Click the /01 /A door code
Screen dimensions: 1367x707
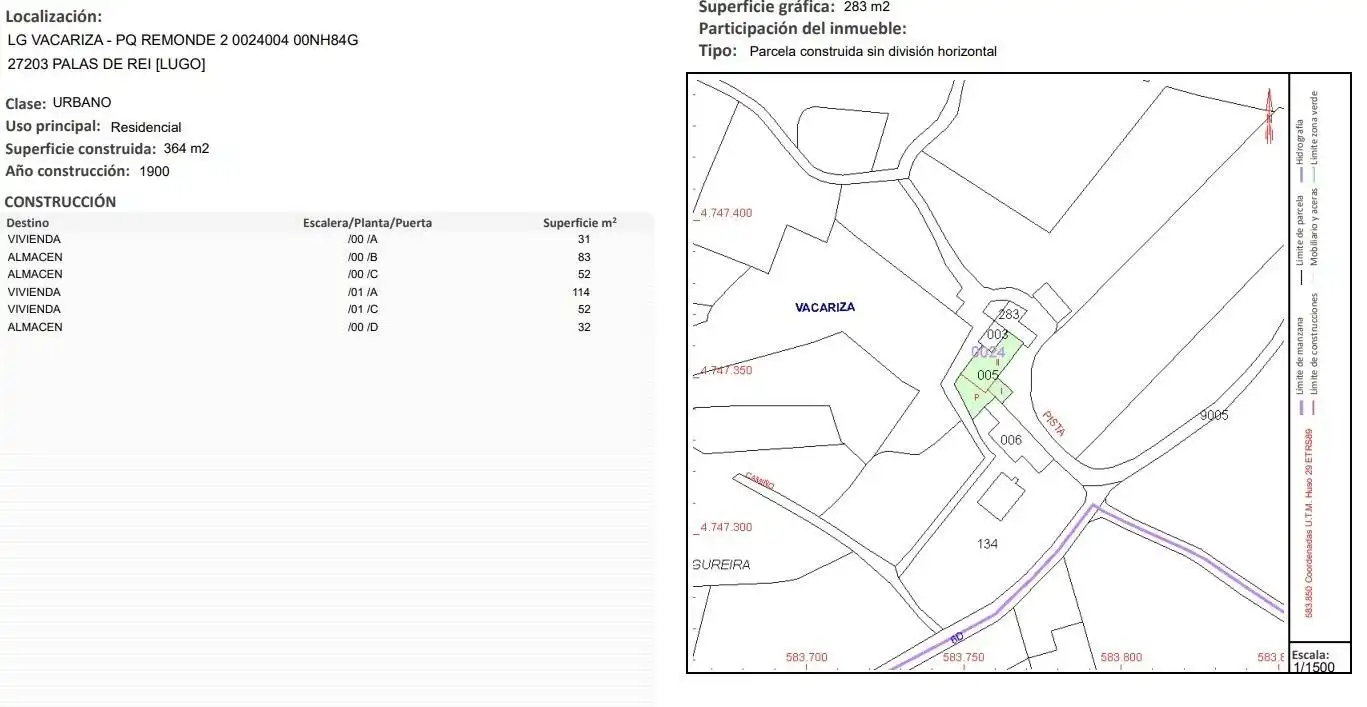coord(362,292)
